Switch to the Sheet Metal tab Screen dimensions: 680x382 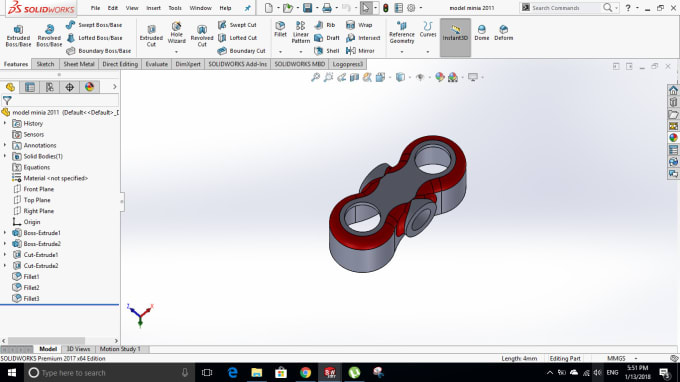(78, 64)
